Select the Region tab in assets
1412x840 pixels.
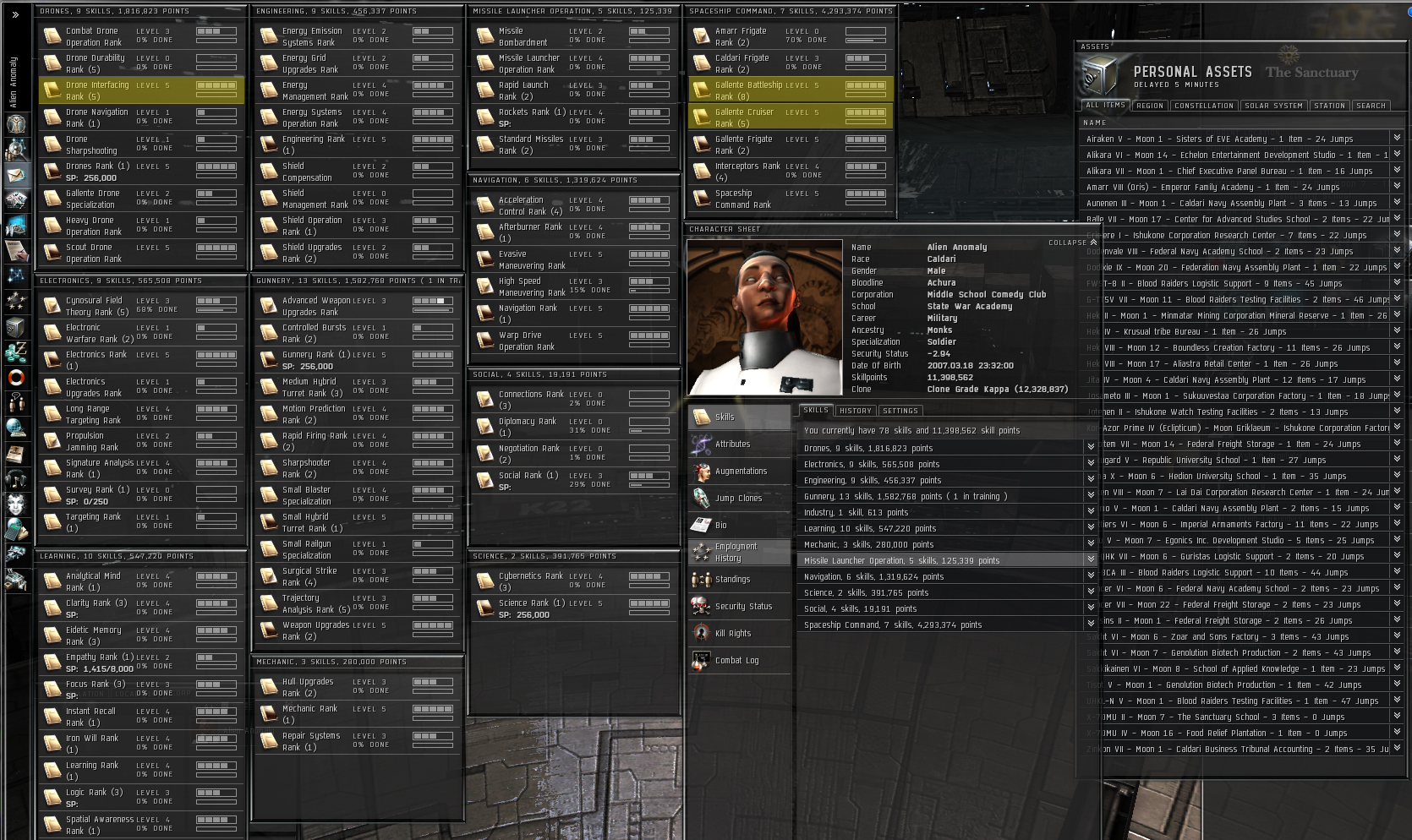coord(1150,106)
